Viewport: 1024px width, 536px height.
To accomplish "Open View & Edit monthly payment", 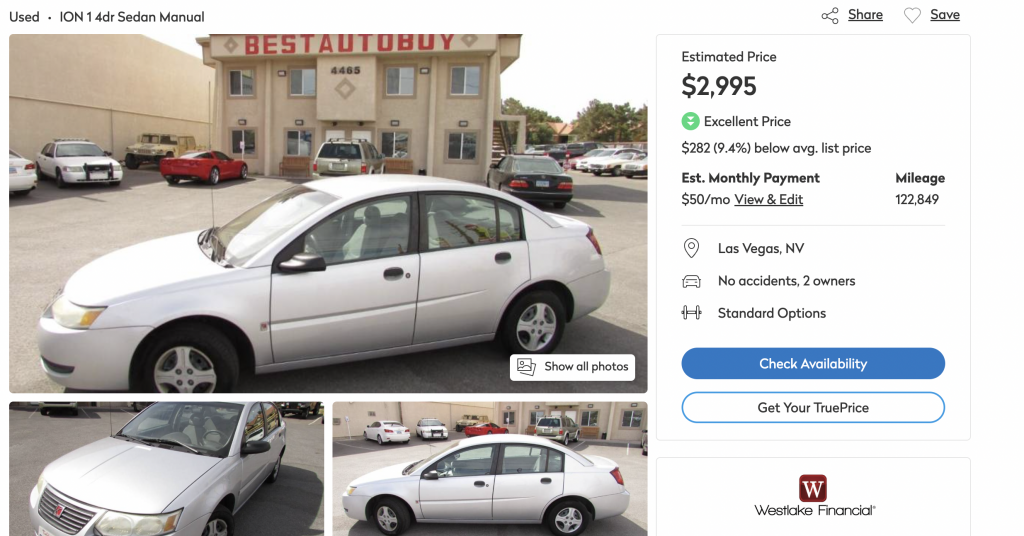I will (x=769, y=200).
